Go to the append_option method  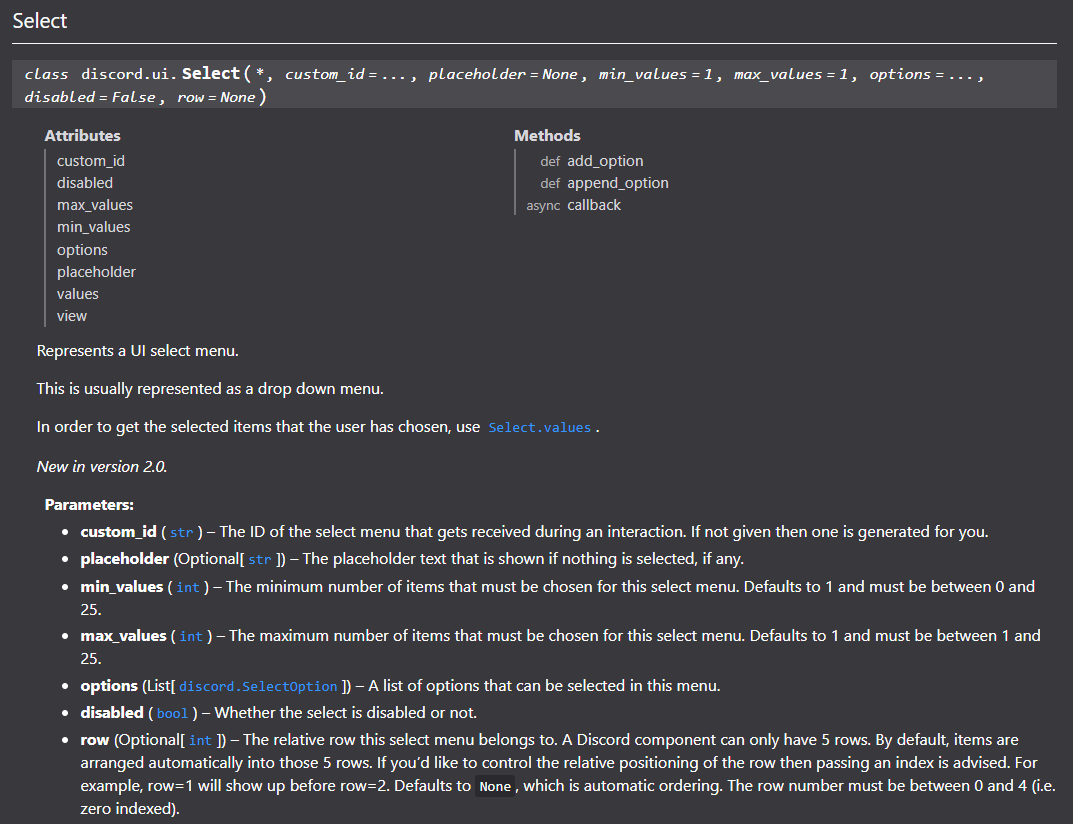(x=617, y=183)
